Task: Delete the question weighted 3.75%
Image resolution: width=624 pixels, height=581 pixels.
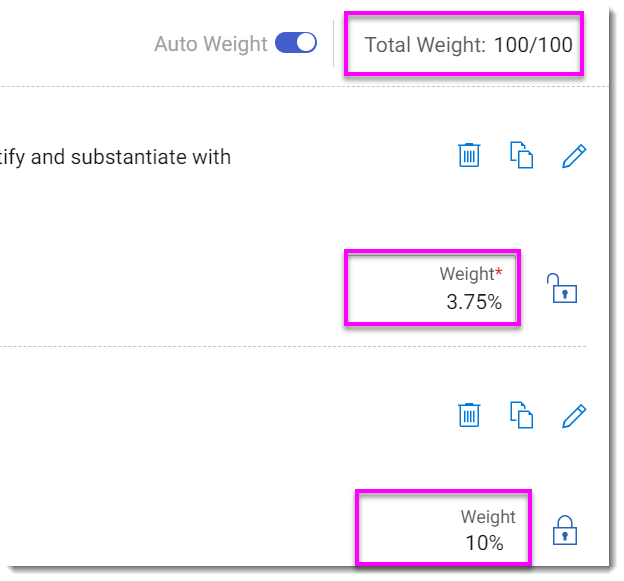Action: pyautogui.click(x=469, y=155)
